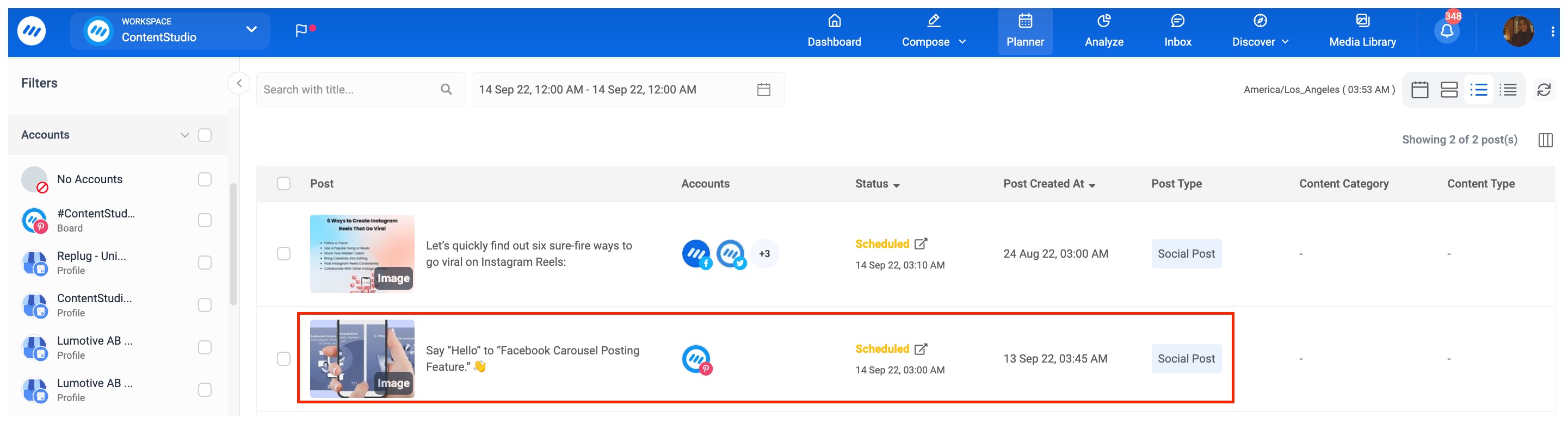Switch to calendar view icon
Screen dimensions: 1568x424
click(x=1419, y=90)
